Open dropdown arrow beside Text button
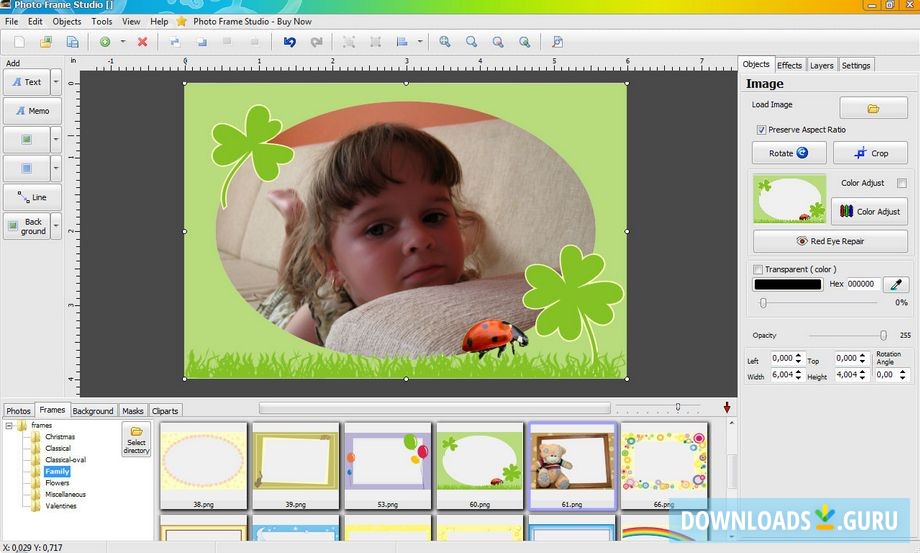920x553 pixels. point(56,82)
